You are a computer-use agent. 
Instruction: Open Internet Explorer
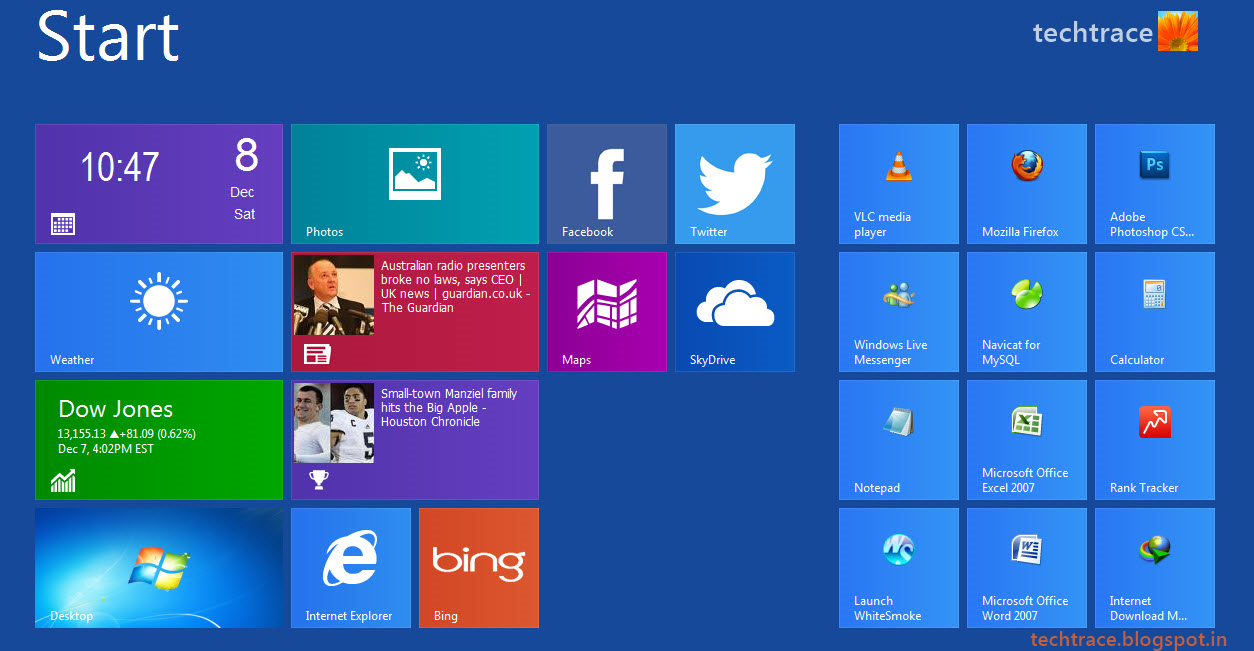click(351, 568)
